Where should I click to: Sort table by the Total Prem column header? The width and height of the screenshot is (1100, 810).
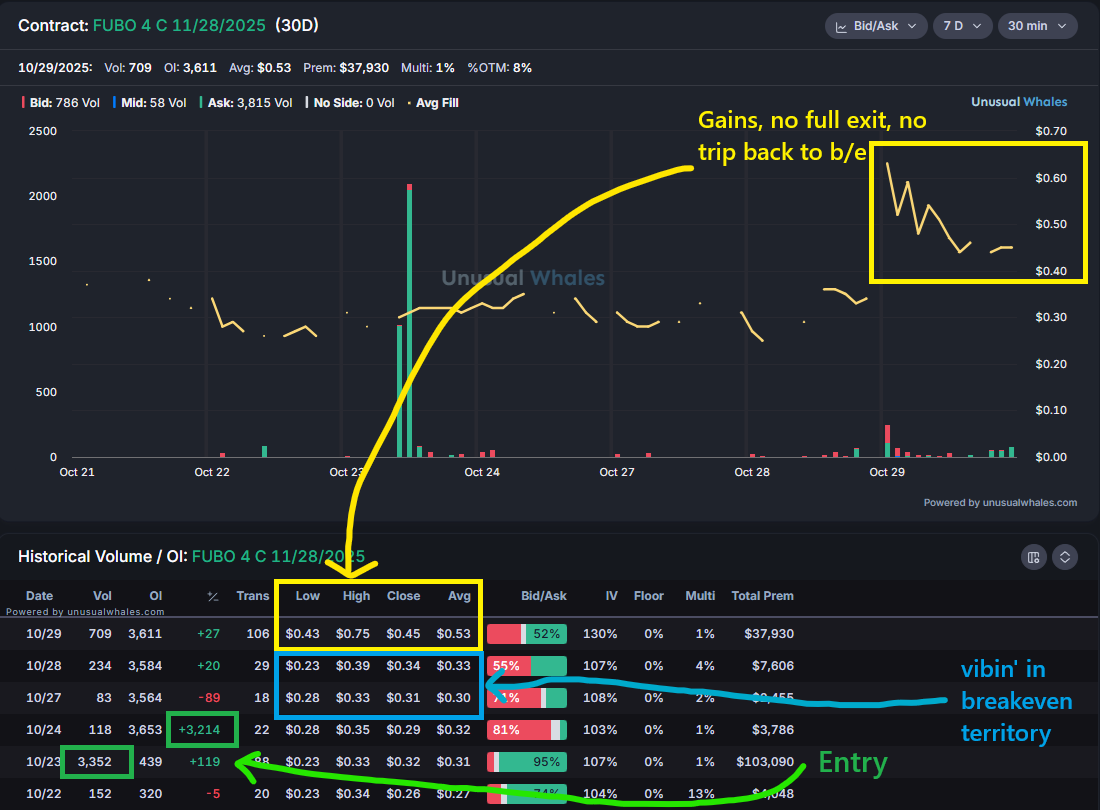[763, 595]
